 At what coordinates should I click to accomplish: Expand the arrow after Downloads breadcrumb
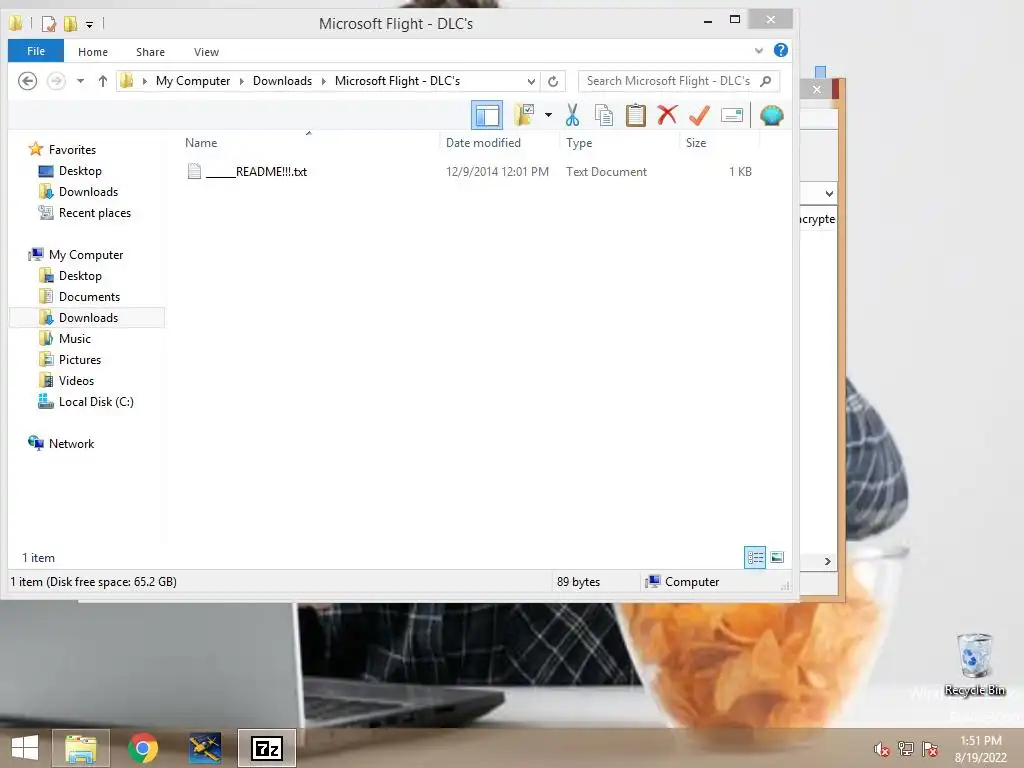323,81
